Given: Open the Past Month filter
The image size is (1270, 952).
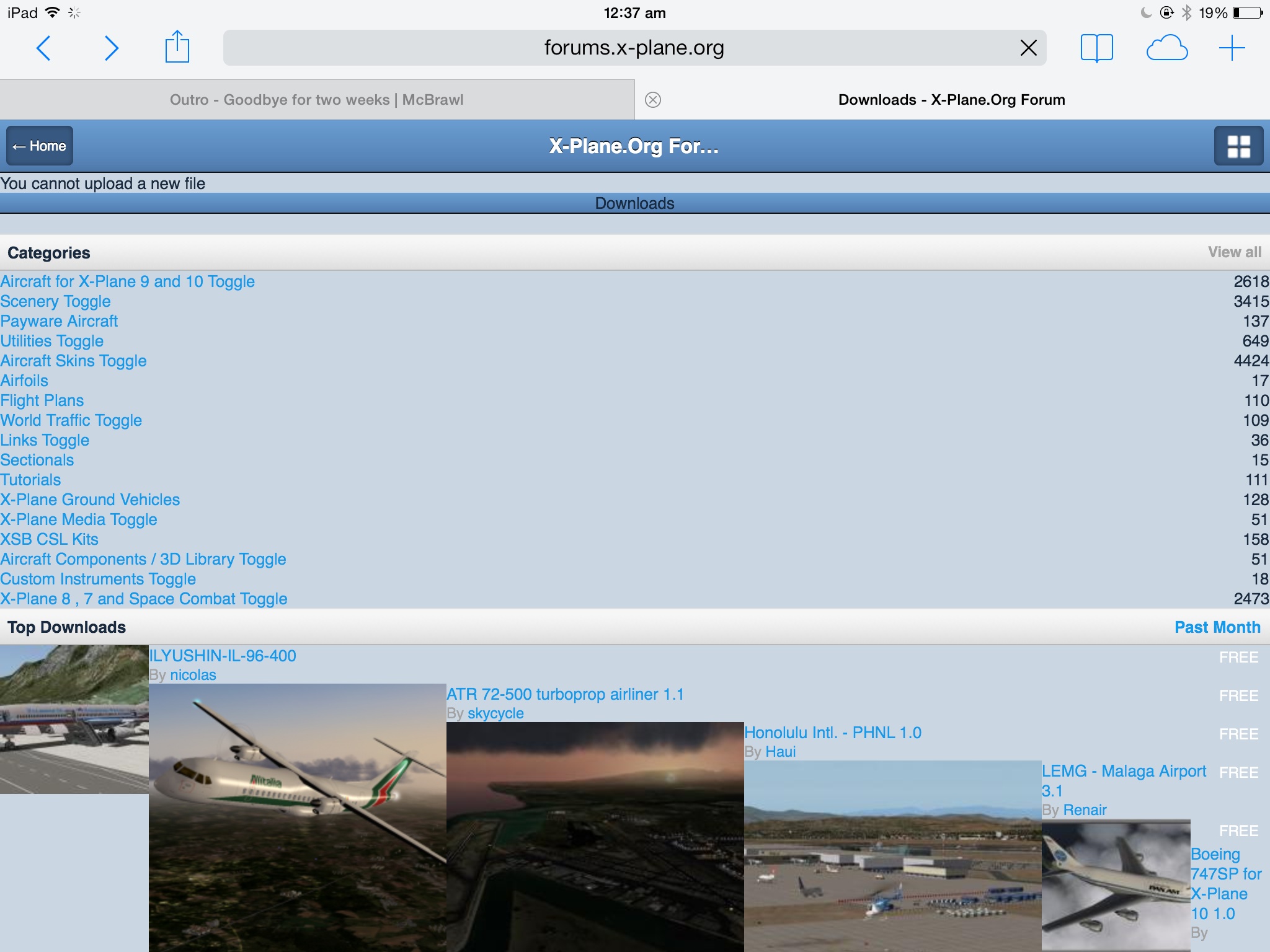Looking at the screenshot, I should tap(1217, 627).
